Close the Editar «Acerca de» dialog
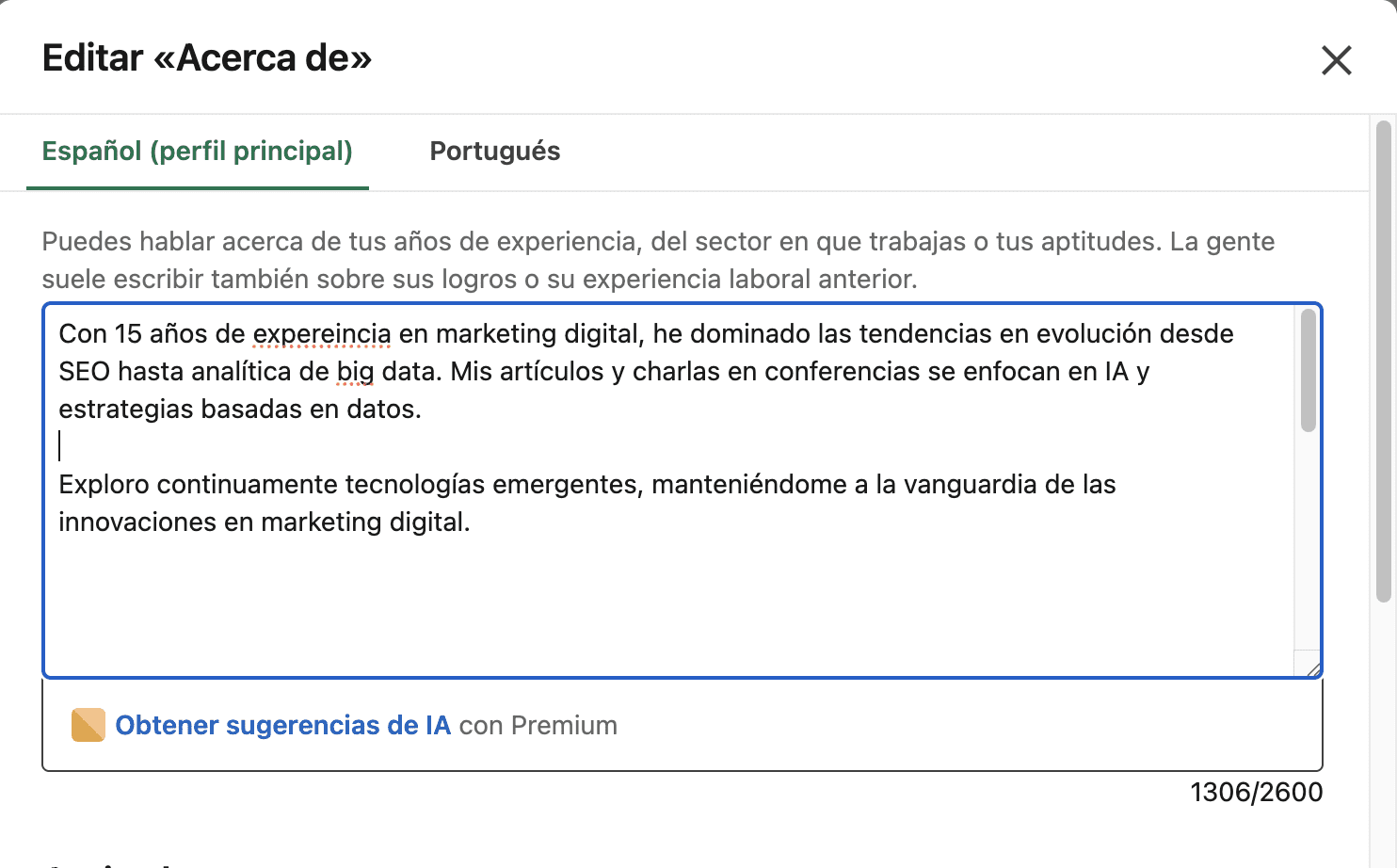Image resolution: width=1397 pixels, height=868 pixels. pos(1336,60)
